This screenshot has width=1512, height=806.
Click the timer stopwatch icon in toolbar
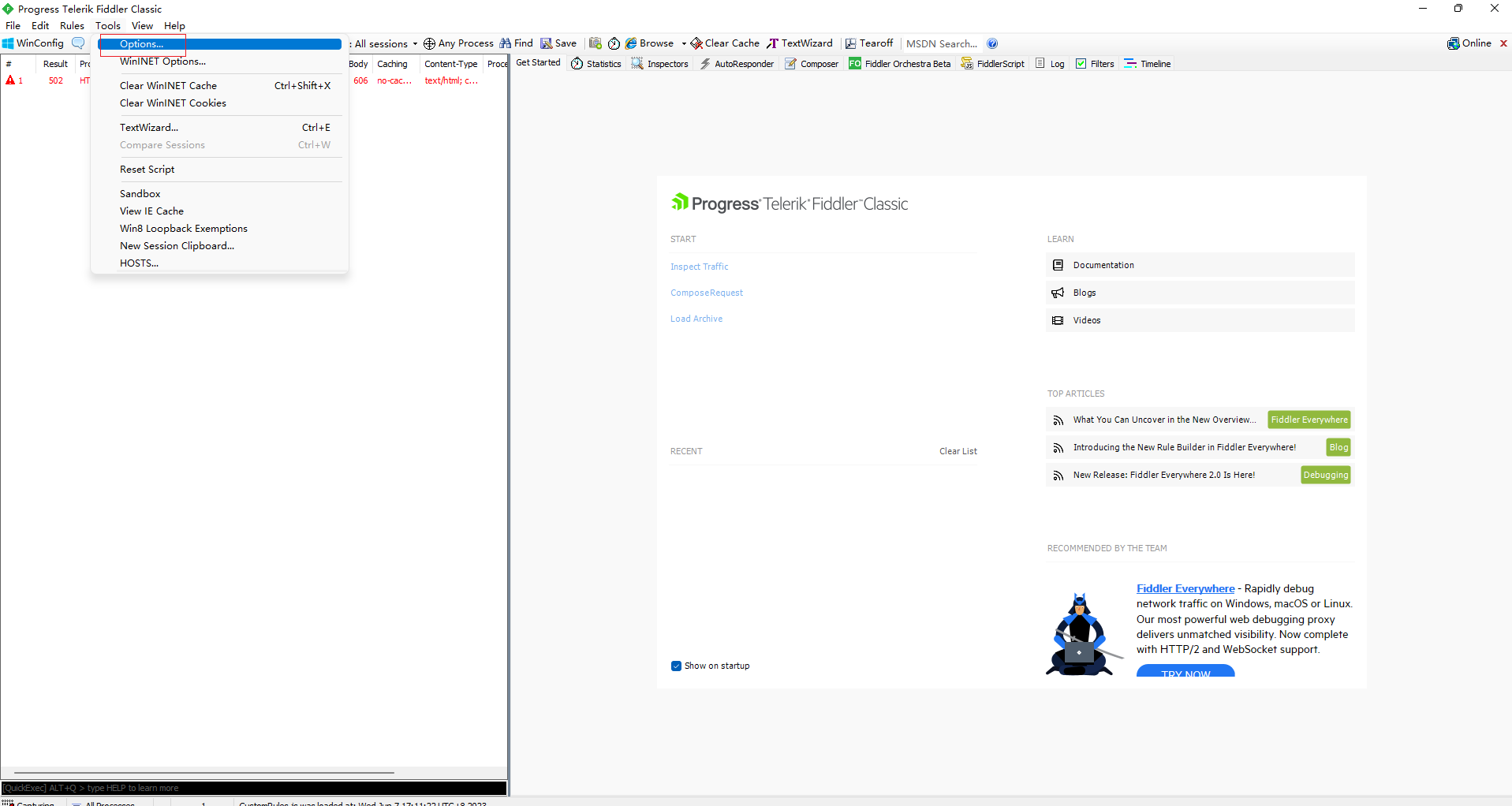[614, 43]
